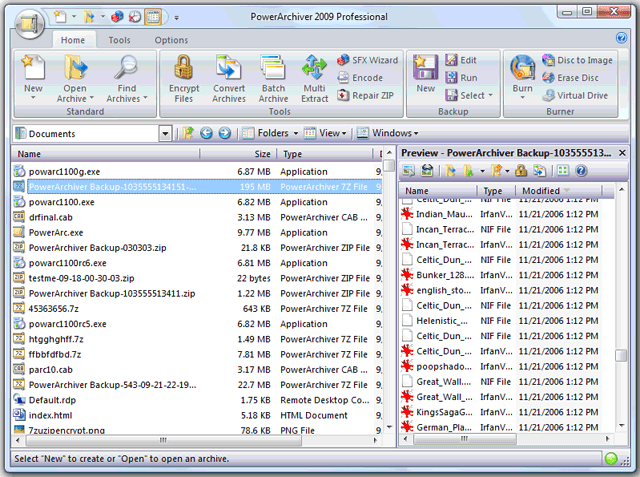Screen dimensions: 640x477
Task: Select index.html file
Action: coord(198,415)
